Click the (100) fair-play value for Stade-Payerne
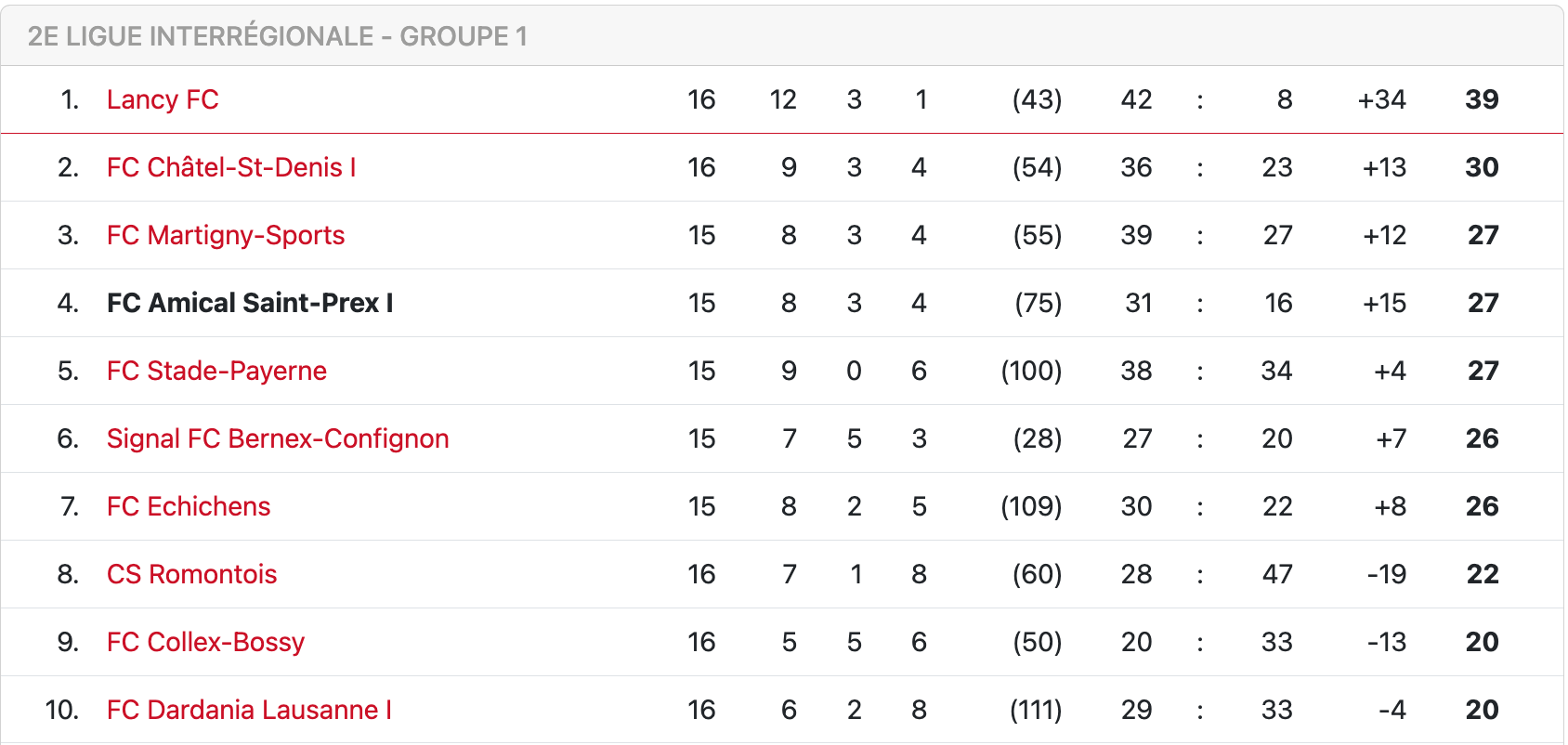 click(1031, 371)
